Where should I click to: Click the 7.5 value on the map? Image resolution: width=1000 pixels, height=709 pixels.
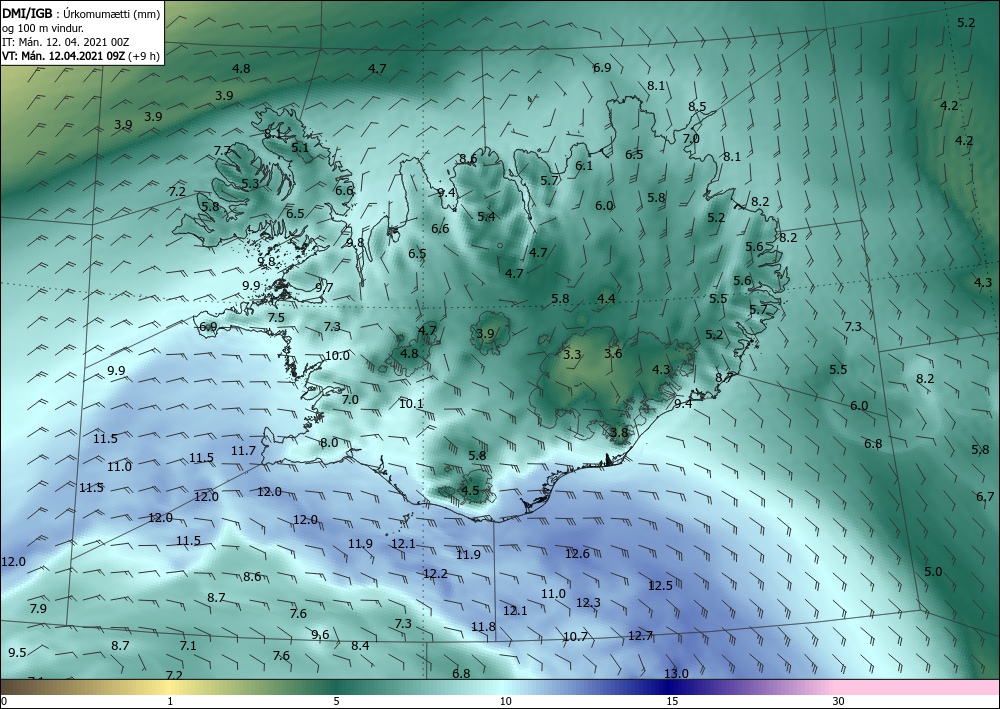276,318
